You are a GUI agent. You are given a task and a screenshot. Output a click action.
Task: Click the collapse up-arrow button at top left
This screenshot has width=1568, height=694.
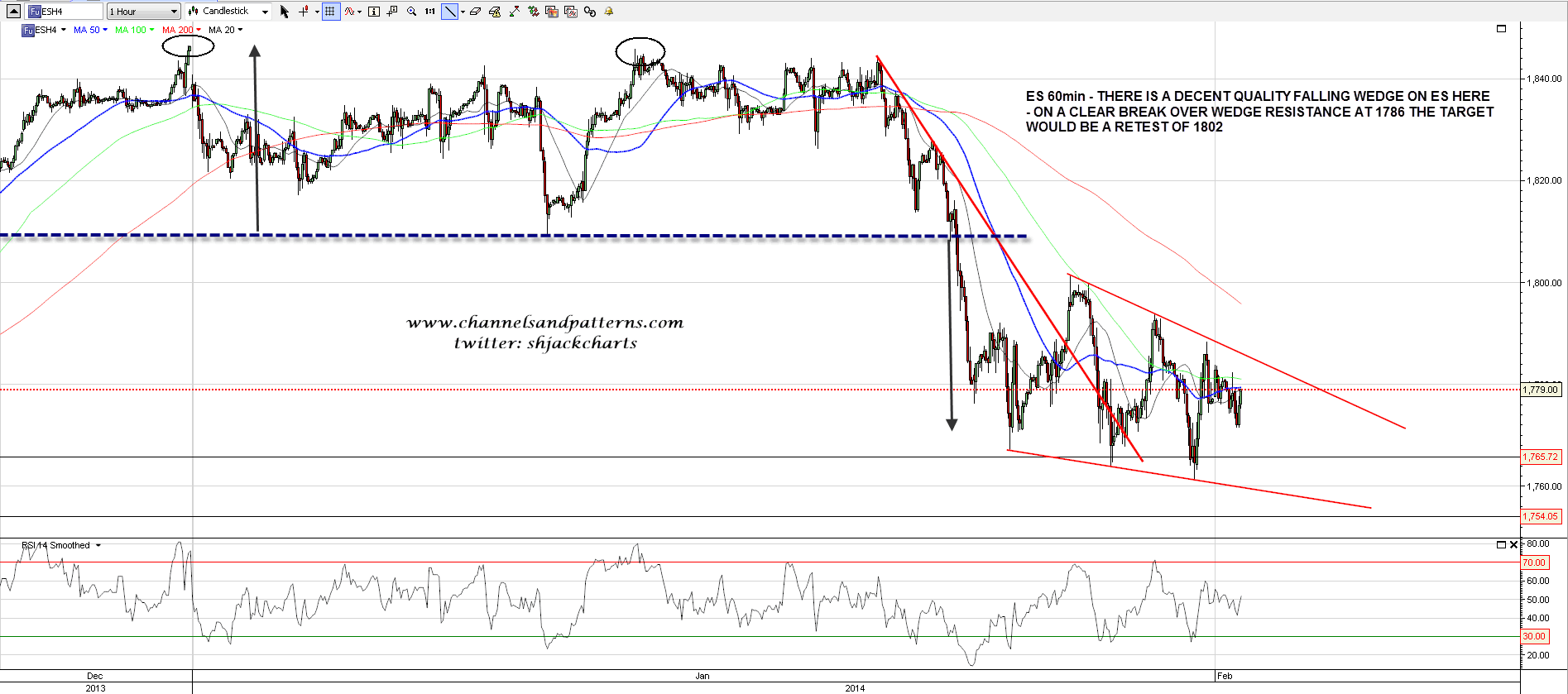(13, 12)
